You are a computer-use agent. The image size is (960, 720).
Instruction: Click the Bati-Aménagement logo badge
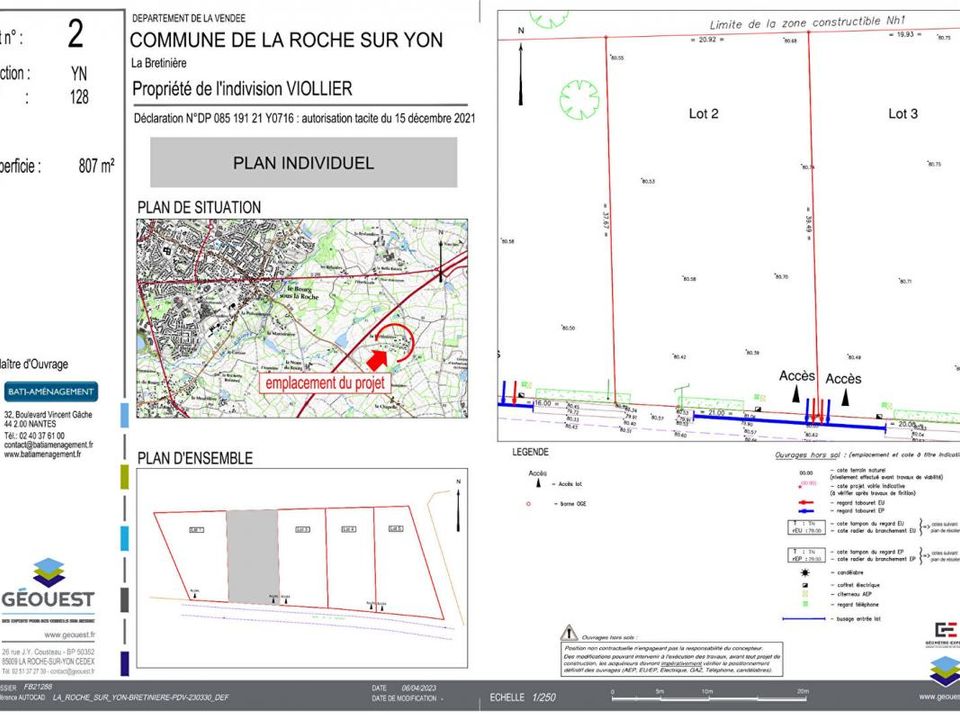[x=51, y=392]
